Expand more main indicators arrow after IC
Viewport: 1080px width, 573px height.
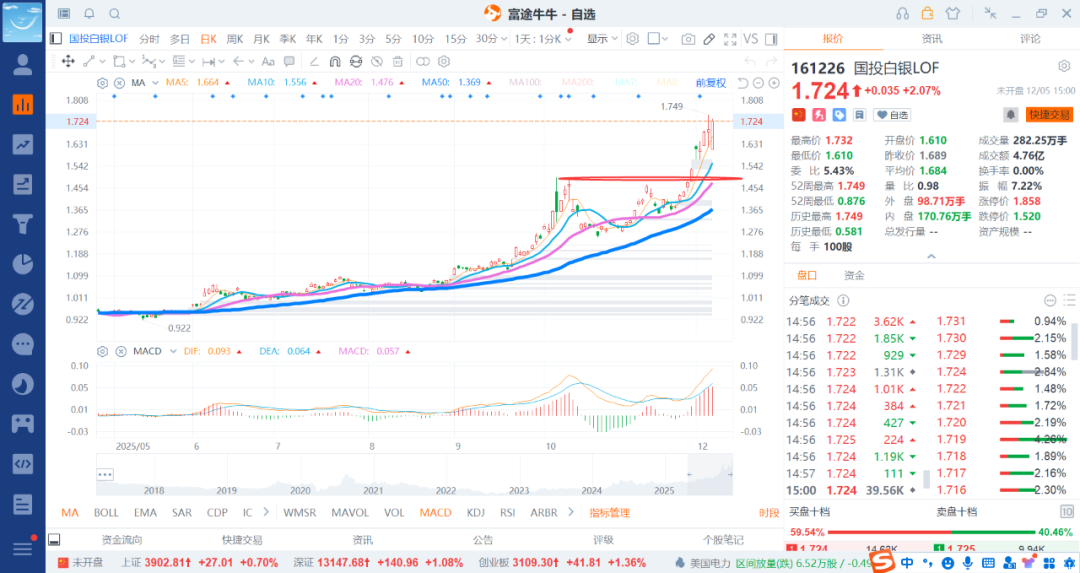tap(266, 512)
